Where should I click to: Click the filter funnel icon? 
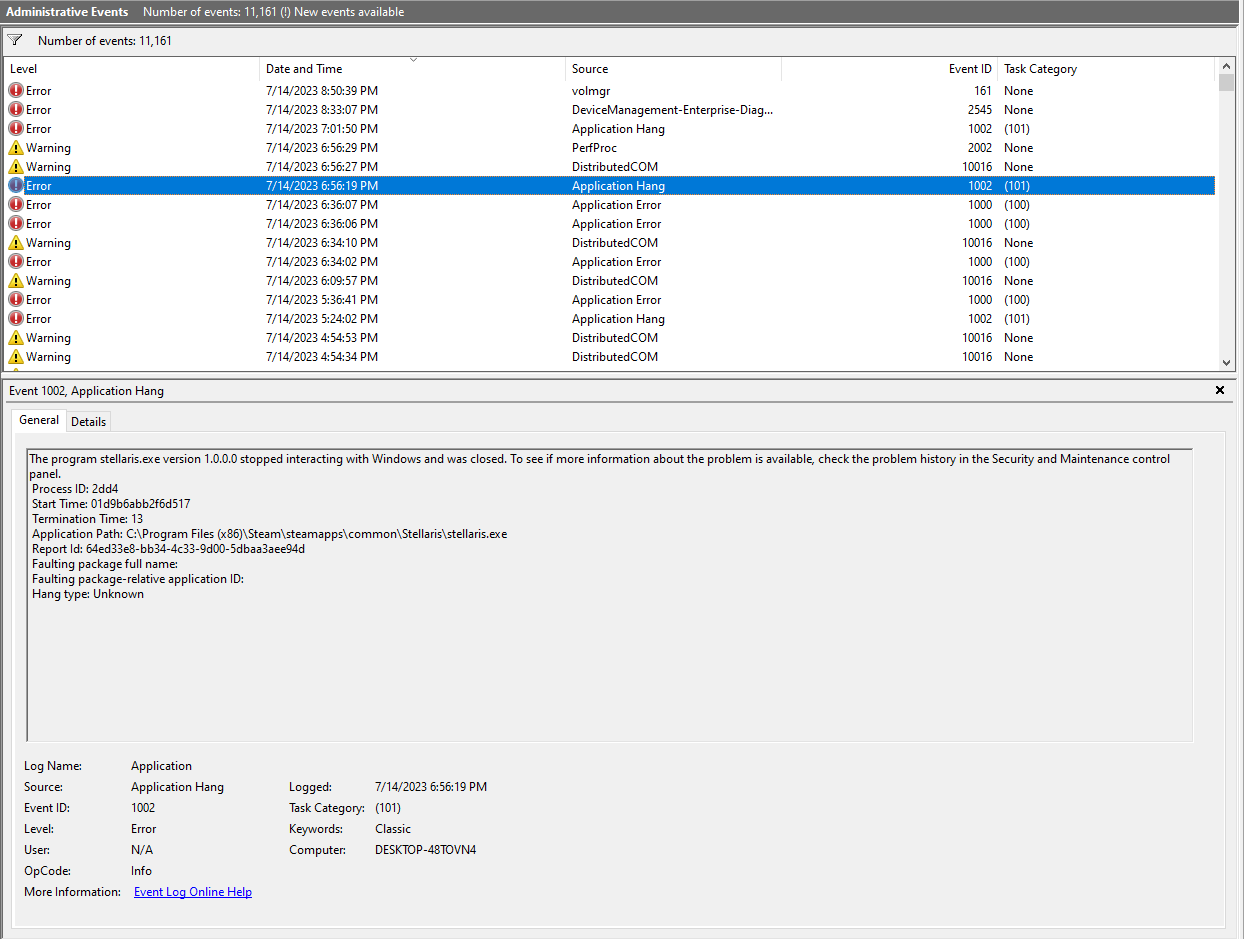[14, 39]
